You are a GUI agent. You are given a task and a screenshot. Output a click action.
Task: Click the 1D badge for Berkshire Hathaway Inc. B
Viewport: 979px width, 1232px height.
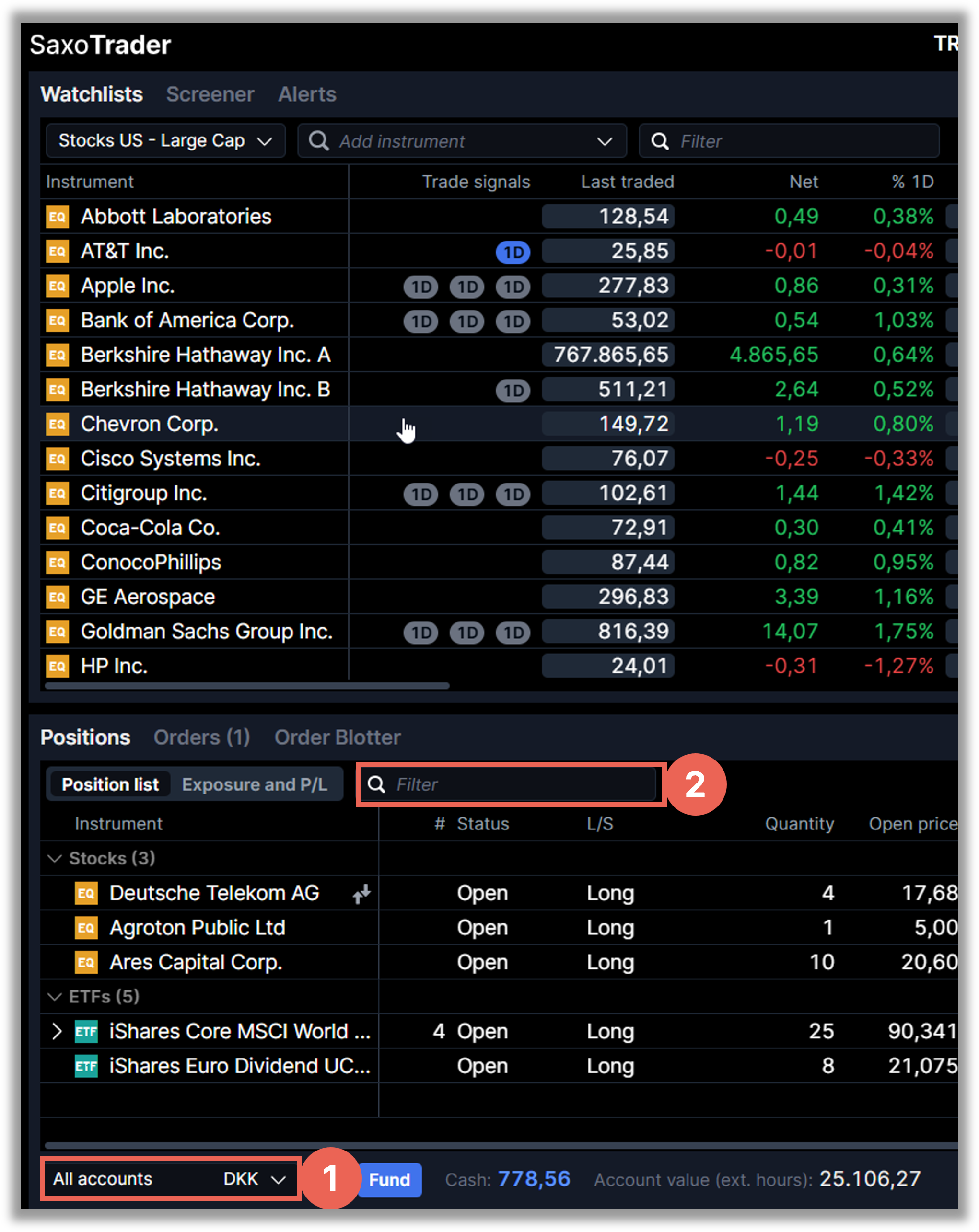[513, 390]
